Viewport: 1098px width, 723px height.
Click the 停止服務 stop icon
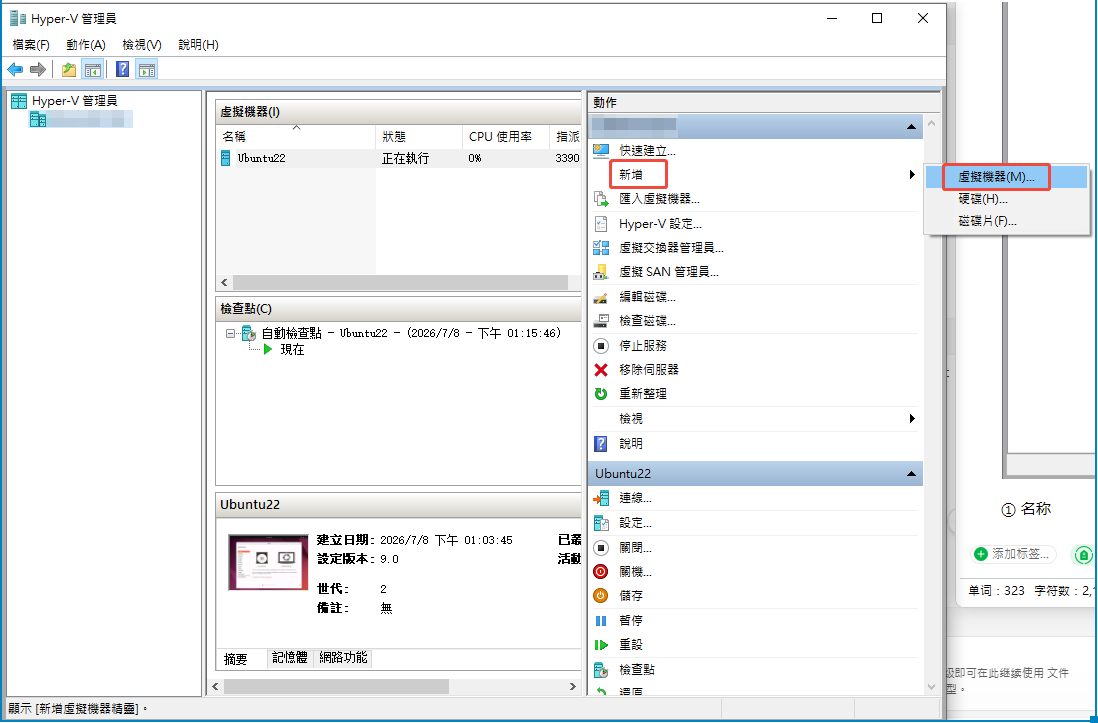601,345
